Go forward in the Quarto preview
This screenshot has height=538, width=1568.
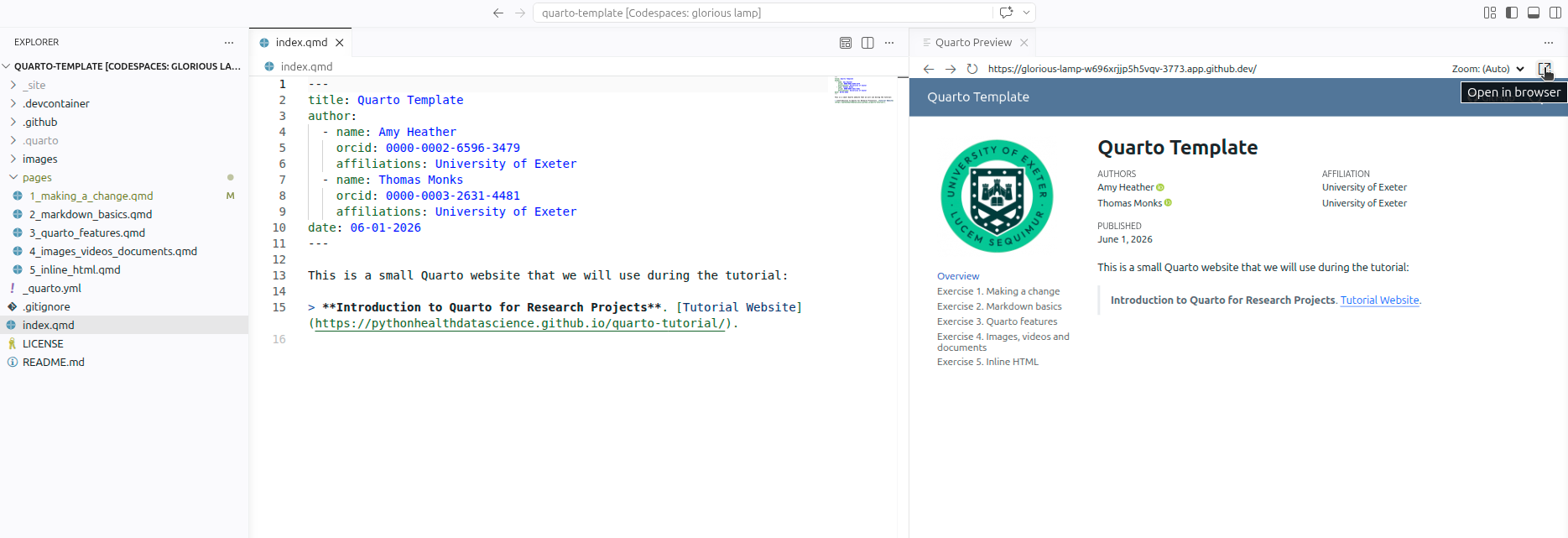coord(951,69)
